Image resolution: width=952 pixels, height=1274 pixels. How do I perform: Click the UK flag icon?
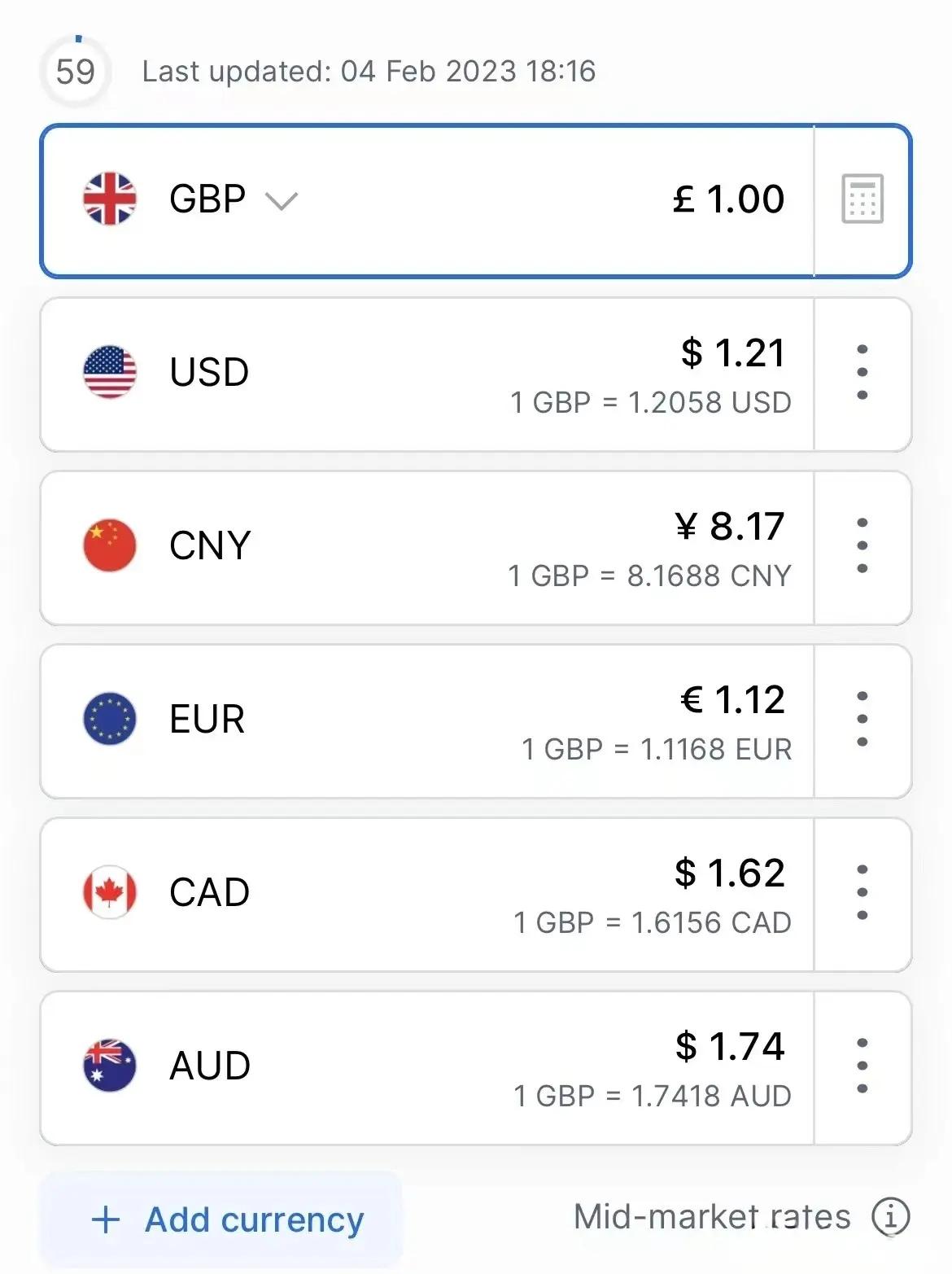click(110, 199)
